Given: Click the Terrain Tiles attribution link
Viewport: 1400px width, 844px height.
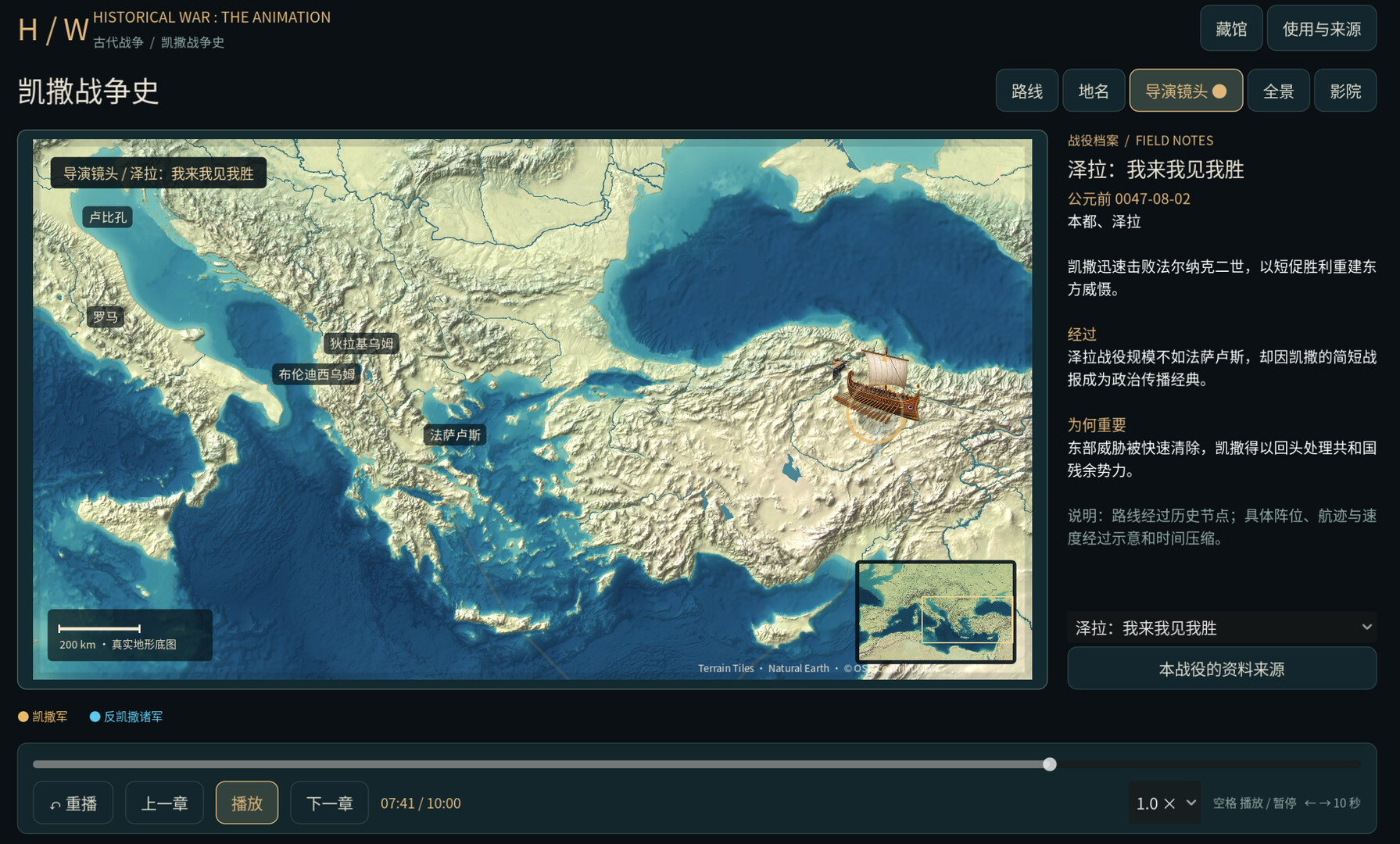Looking at the screenshot, I should pyautogui.click(x=725, y=668).
